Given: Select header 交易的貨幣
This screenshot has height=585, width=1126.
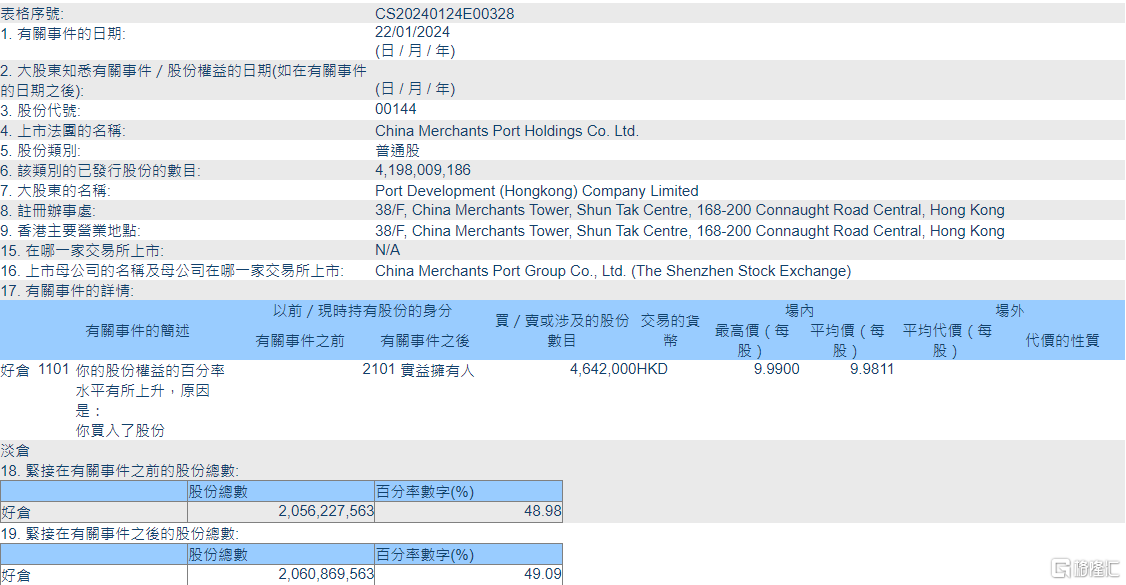Looking at the screenshot, I should pyautogui.click(x=670, y=331).
